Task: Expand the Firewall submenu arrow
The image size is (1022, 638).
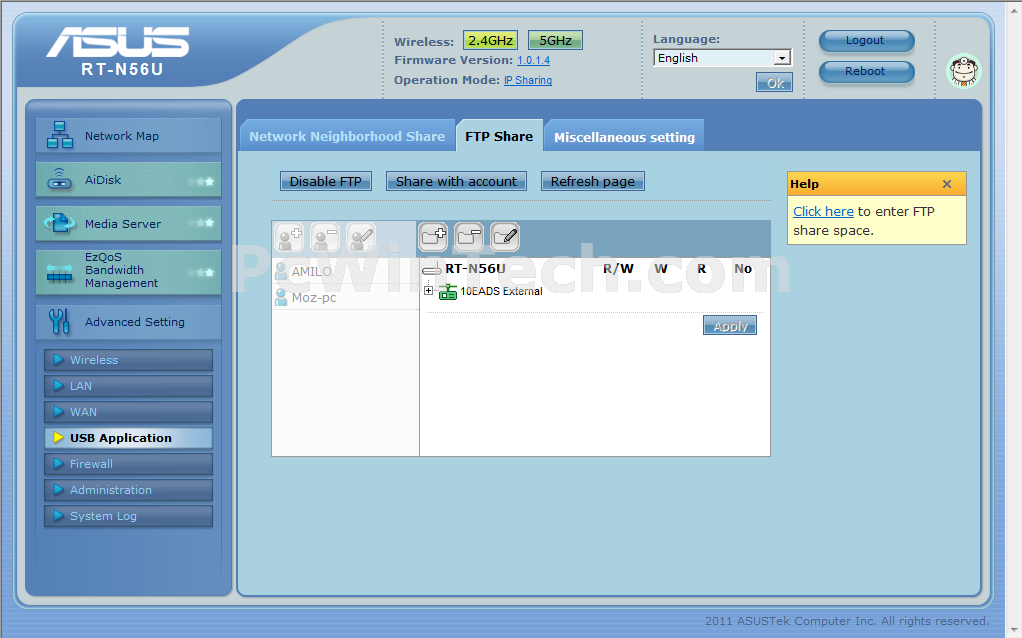Action: tap(58, 464)
